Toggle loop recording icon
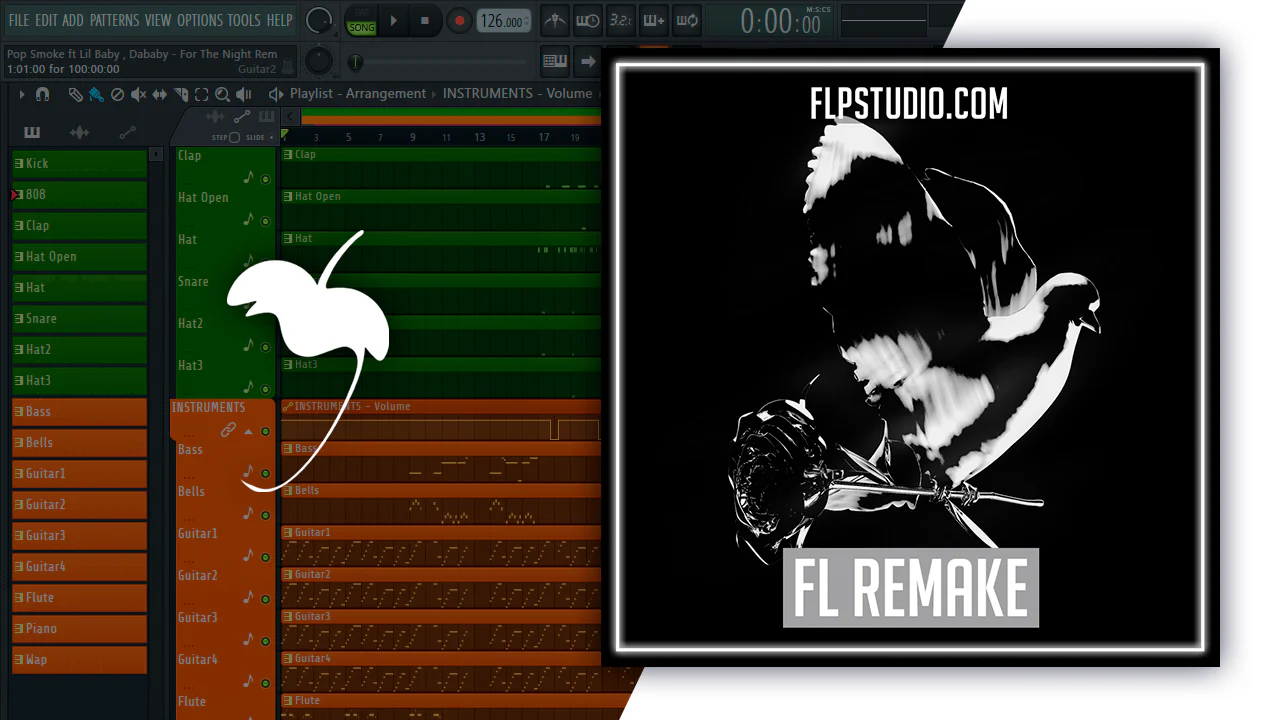 (686, 20)
